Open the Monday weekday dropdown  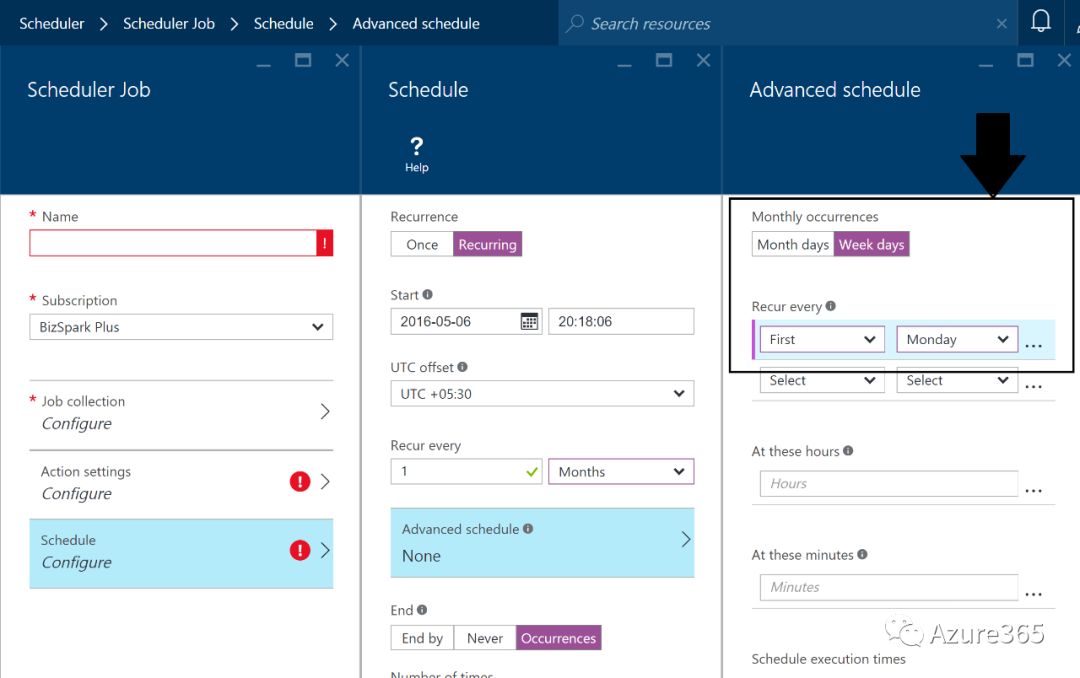coord(956,340)
